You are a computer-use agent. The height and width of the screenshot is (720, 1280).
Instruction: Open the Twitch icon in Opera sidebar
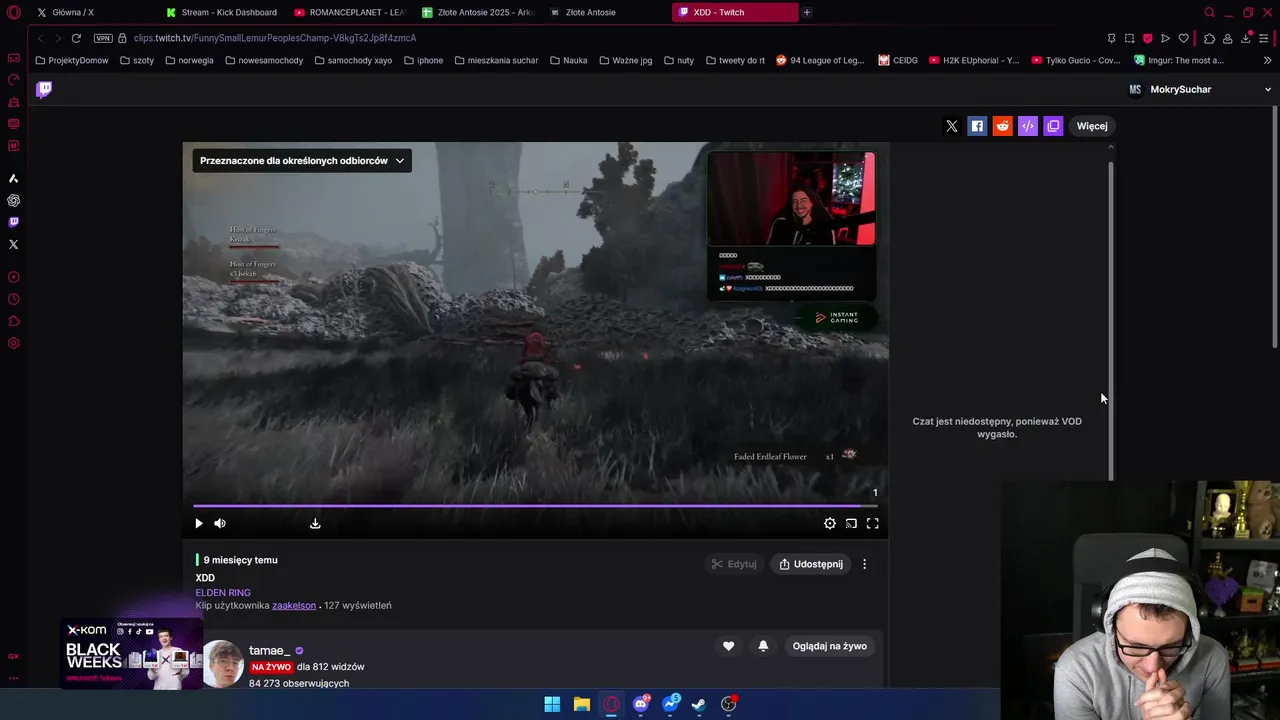[13, 222]
